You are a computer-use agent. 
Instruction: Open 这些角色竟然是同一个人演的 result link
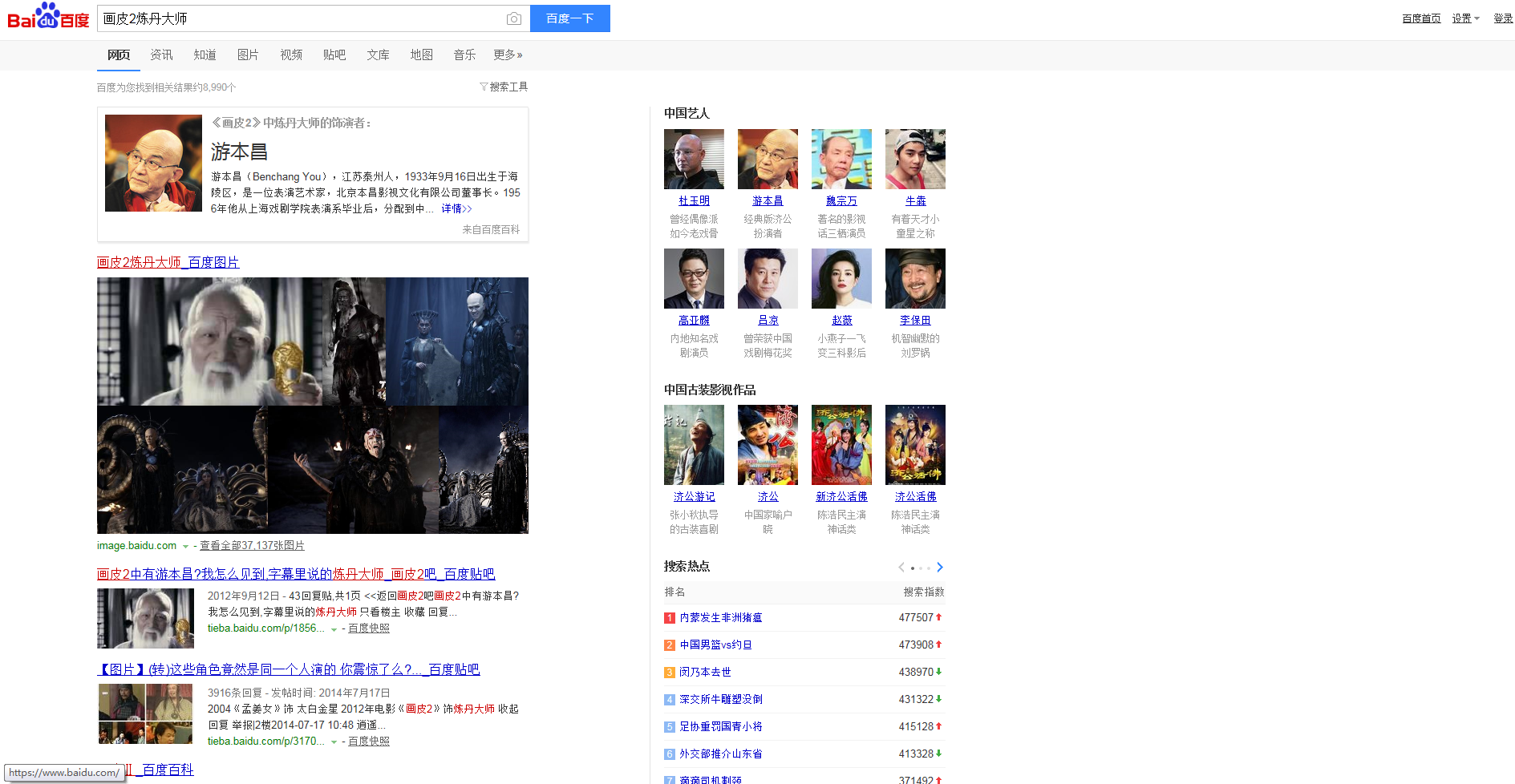(x=289, y=669)
